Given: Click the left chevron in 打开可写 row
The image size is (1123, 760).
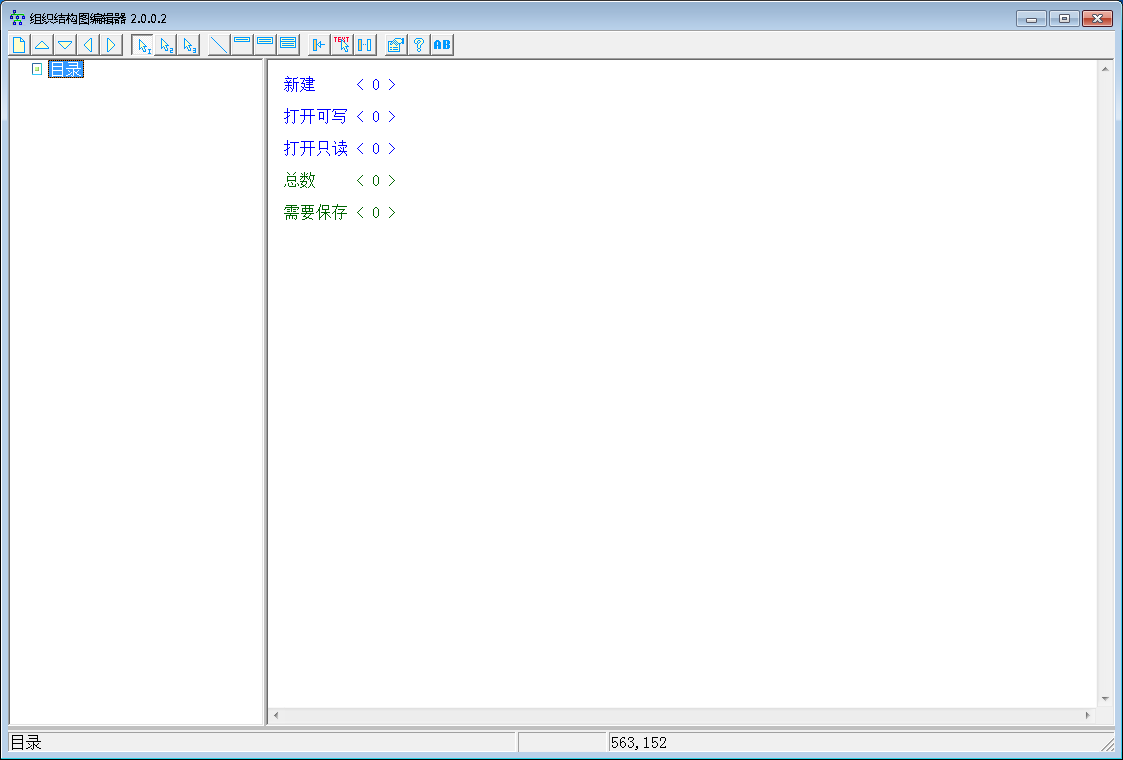Looking at the screenshot, I should tap(360, 117).
